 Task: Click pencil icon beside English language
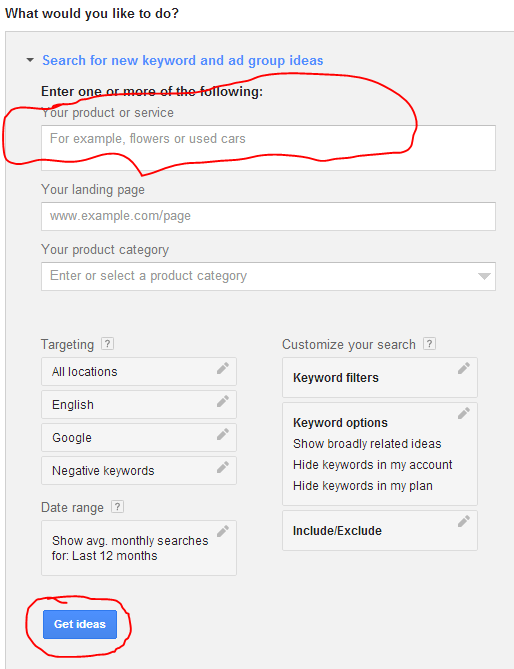pos(223,401)
